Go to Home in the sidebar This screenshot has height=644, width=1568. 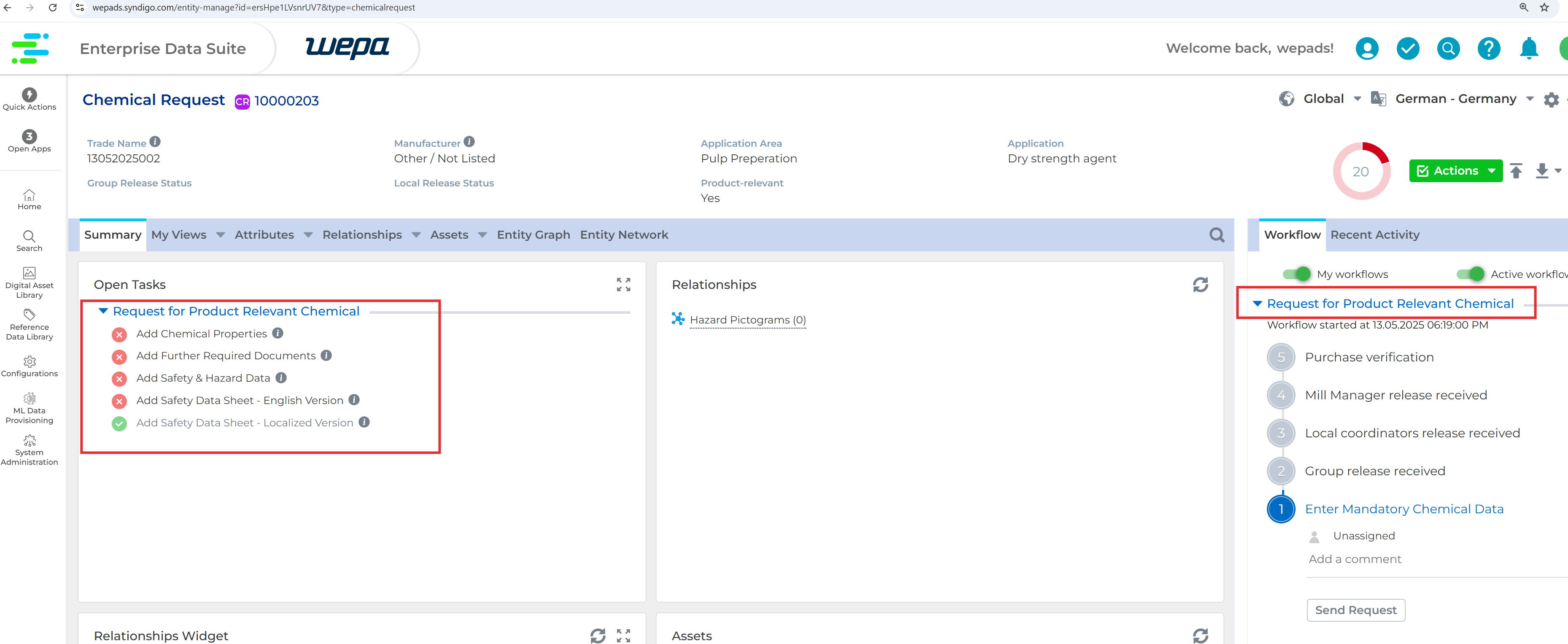(29, 199)
